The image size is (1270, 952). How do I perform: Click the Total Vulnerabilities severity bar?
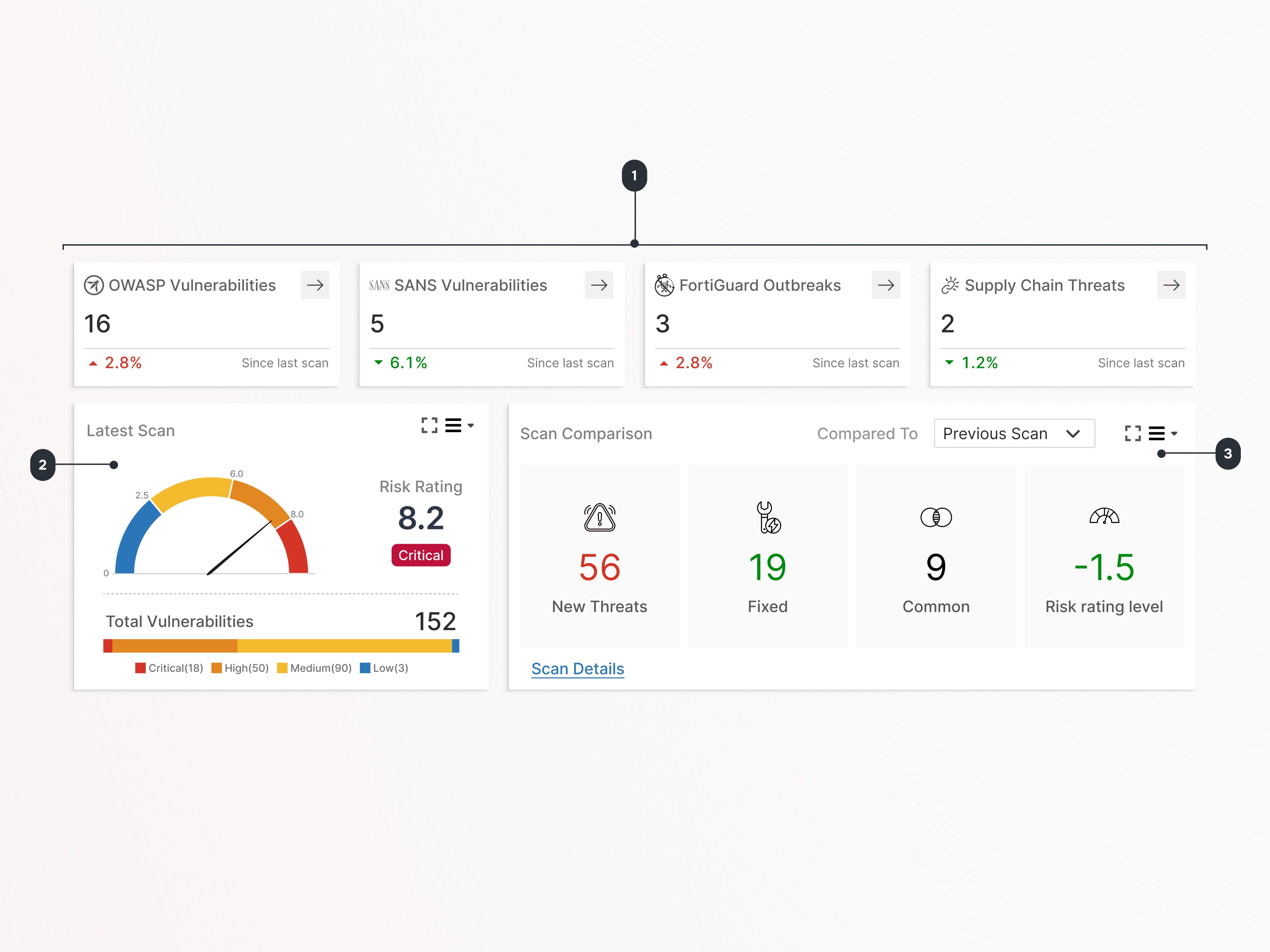pyautogui.click(x=281, y=646)
